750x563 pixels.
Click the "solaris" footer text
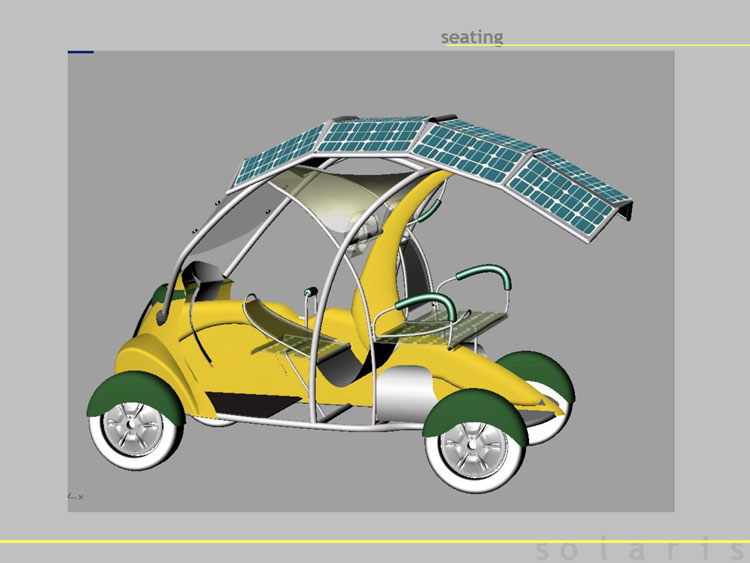(x=640, y=550)
